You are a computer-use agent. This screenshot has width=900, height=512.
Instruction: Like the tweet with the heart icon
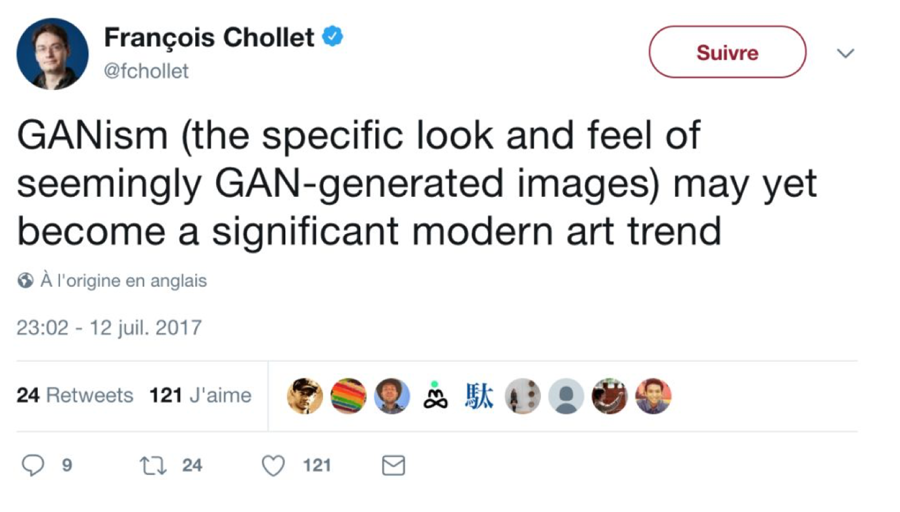pos(273,465)
